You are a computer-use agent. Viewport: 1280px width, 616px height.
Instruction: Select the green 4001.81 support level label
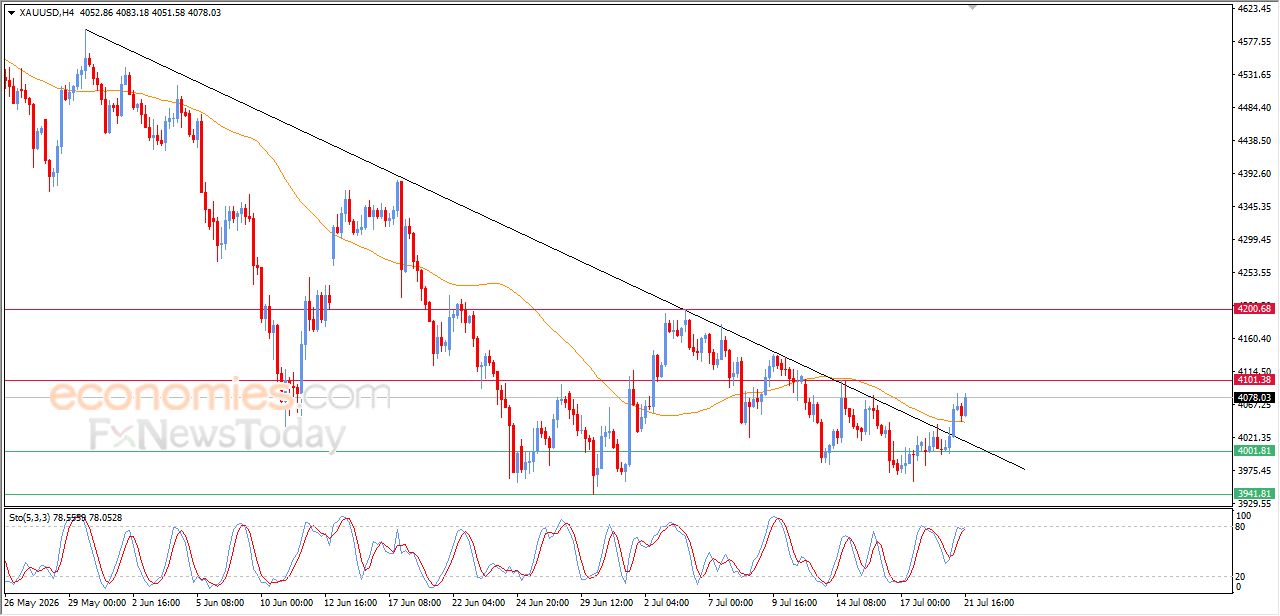(1254, 451)
